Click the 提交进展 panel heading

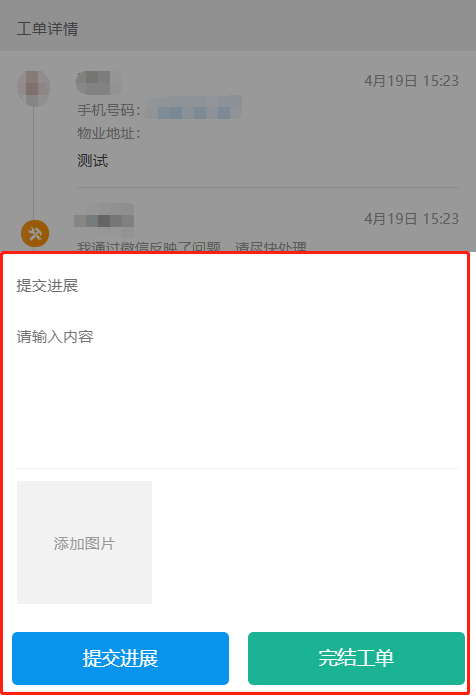[48, 285]
